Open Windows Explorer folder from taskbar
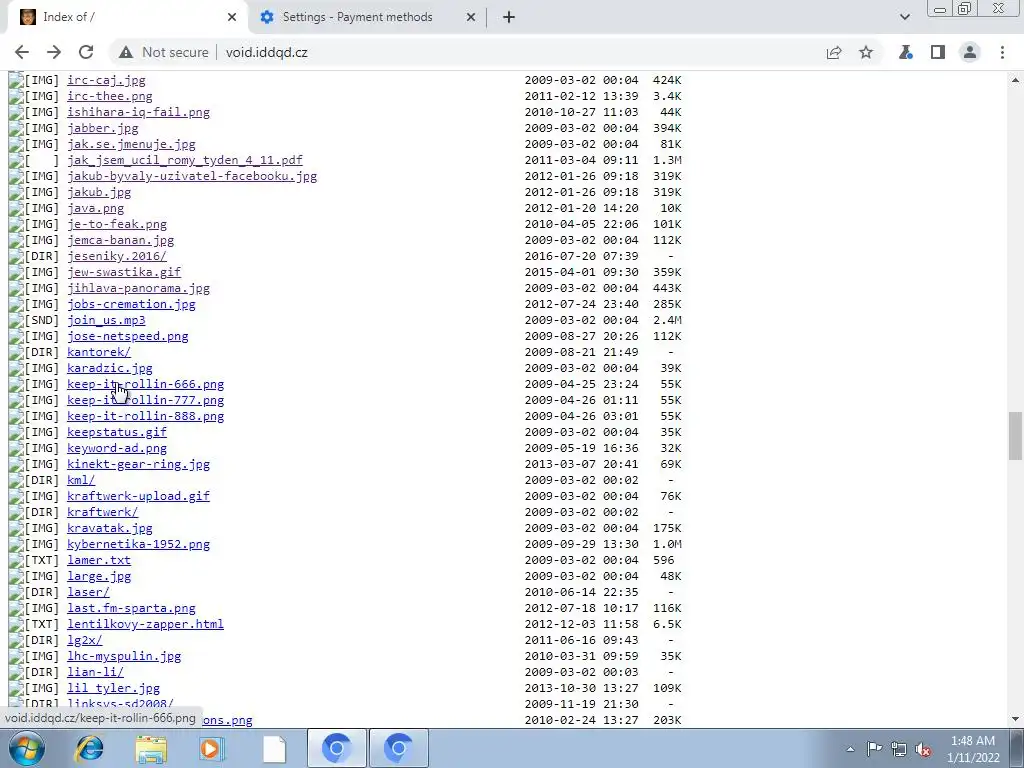The width and height of the screenshot is (1024, 768). tap(151, 748)
